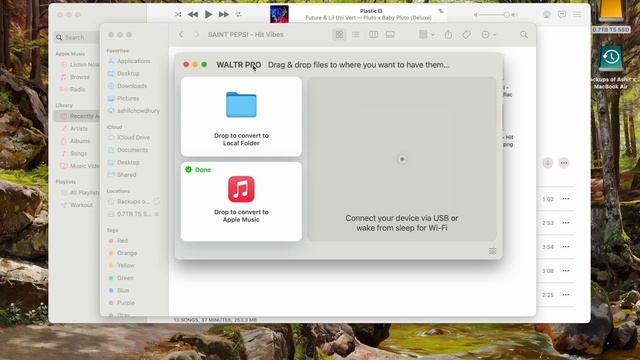Open Finder action menu dropdown
This screenshot has width=640, height=360.
click(489, 35)
